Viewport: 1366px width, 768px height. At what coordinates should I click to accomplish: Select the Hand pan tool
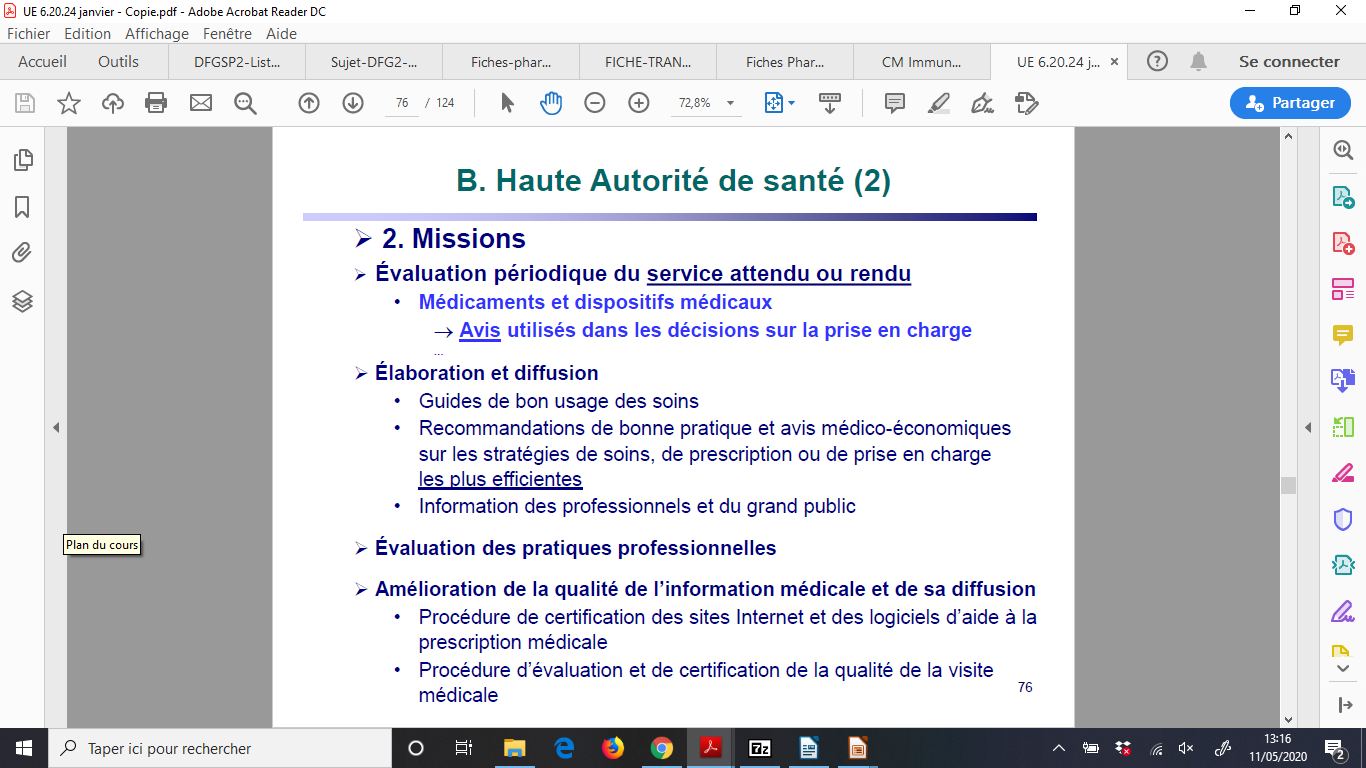coord(551,103)
